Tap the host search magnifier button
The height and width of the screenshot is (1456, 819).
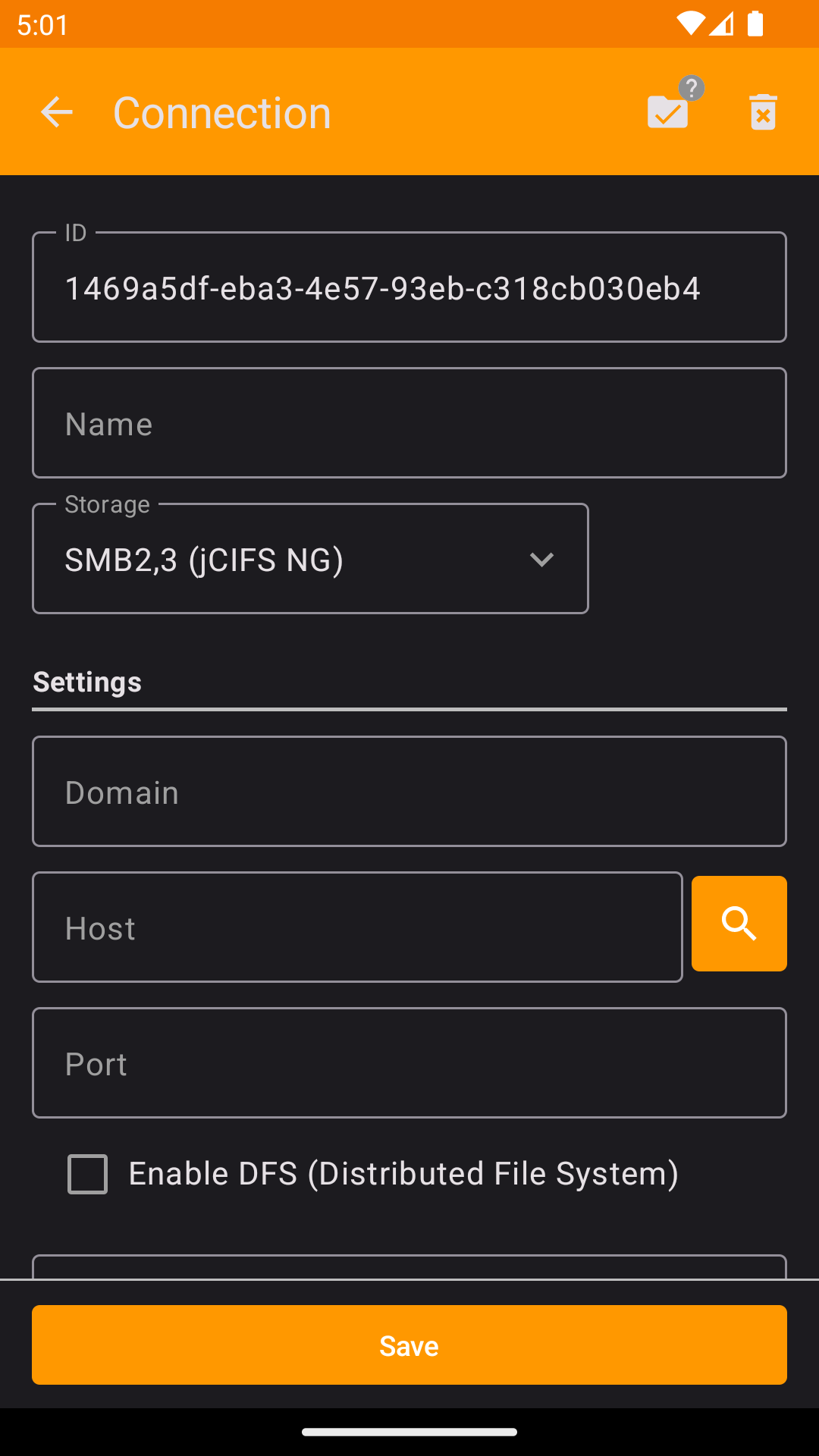(739, 924)
